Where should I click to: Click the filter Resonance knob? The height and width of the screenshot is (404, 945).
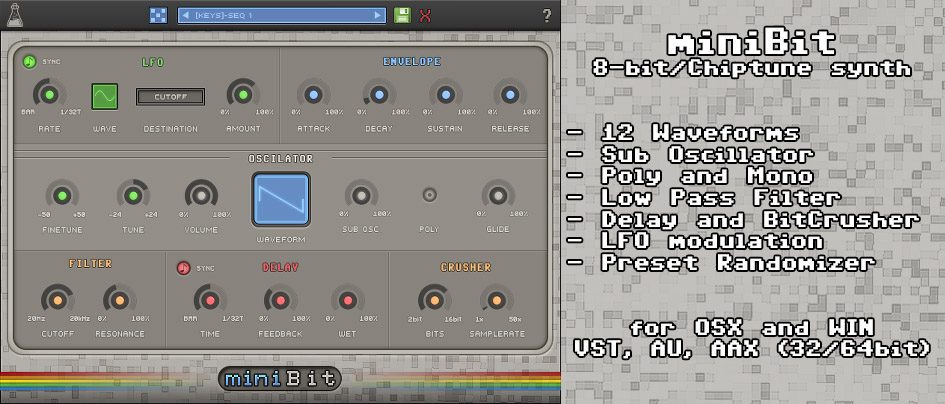119,300
